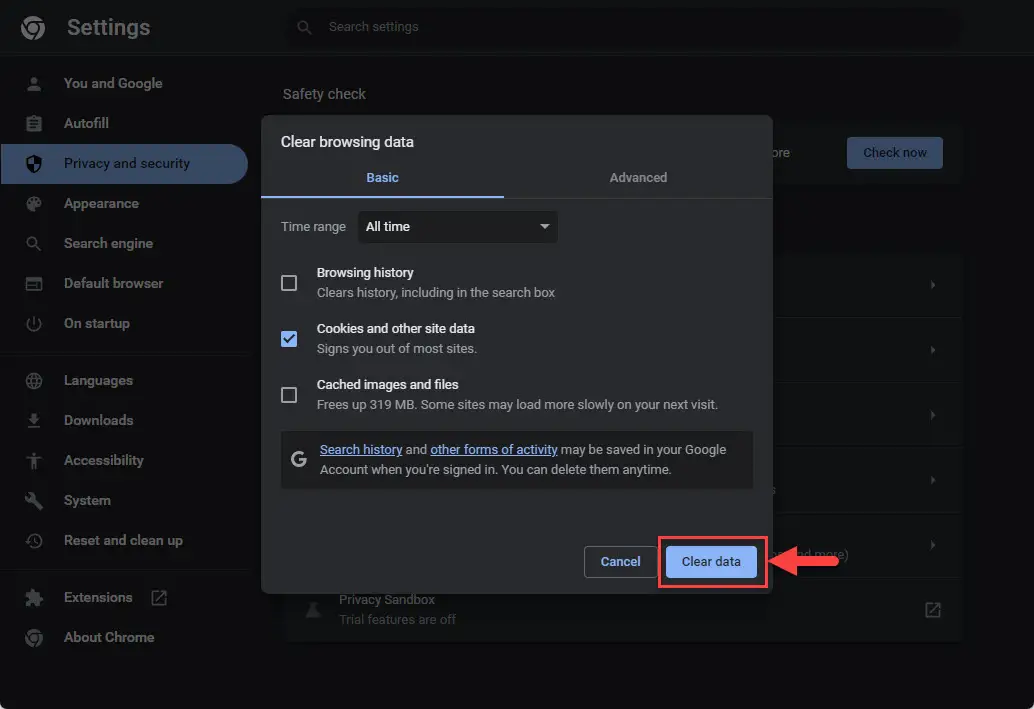Open the Search history link
This screenshot has height=709, width=1034.
(x=361, y=450)
